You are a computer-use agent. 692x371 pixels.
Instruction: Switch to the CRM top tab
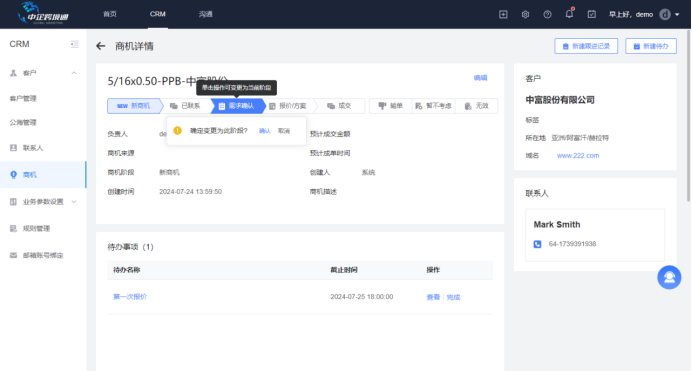click(158, 14)
